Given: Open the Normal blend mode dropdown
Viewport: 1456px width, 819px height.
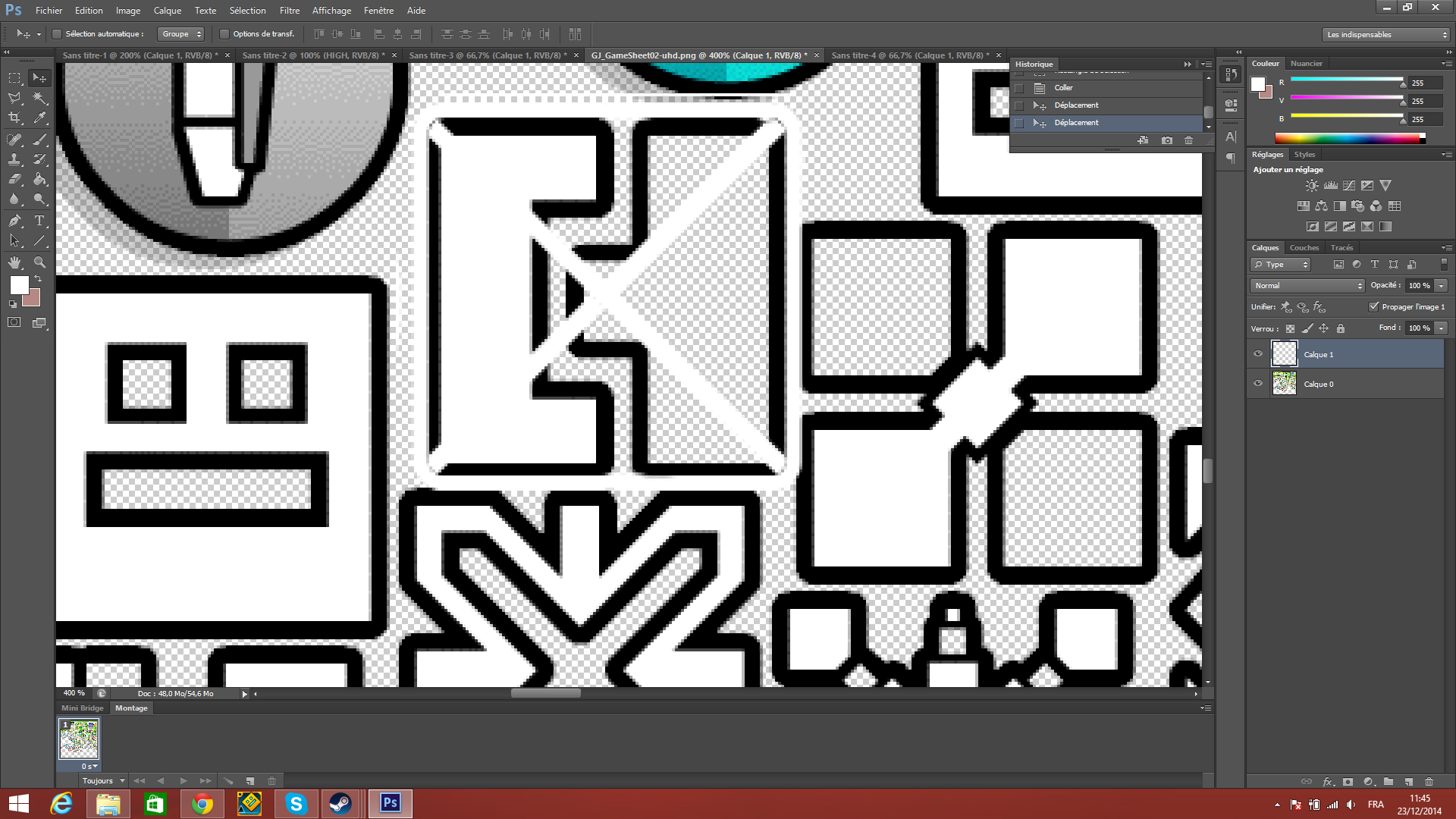Looking at the screenshot, I should [1307, 286].
